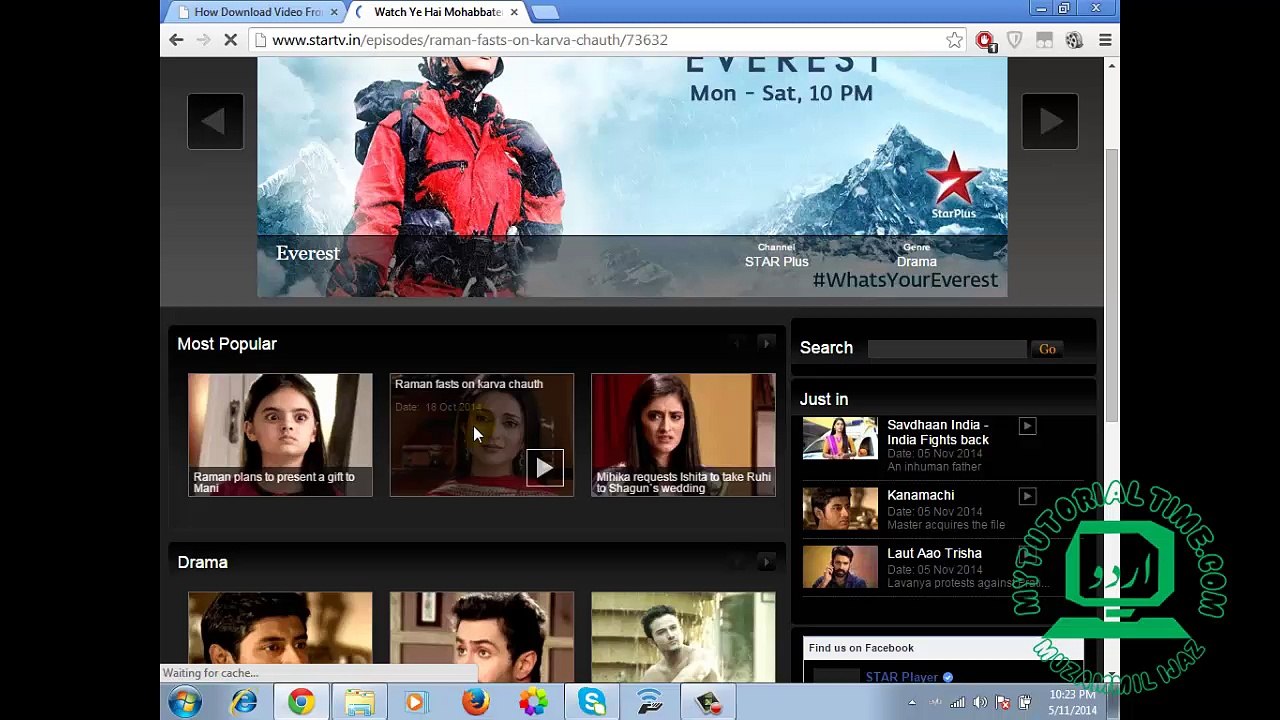The height and width of the screenshot is (720, 1280).
Task: Click the grey shield extension icon
Action: (x=1014, y=40)
